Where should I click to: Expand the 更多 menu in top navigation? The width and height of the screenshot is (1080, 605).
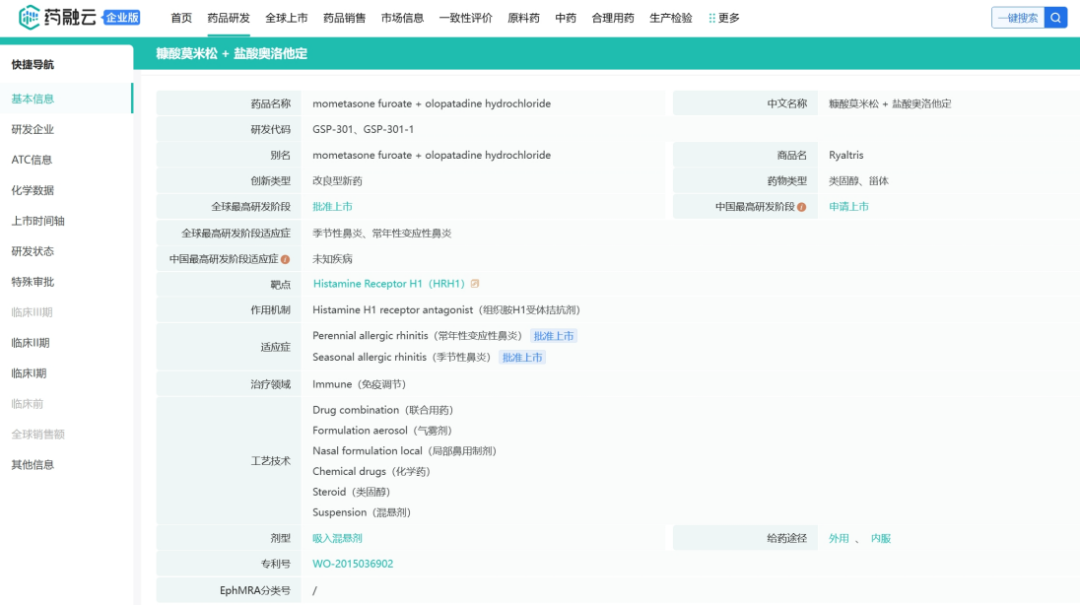(724, 18)
